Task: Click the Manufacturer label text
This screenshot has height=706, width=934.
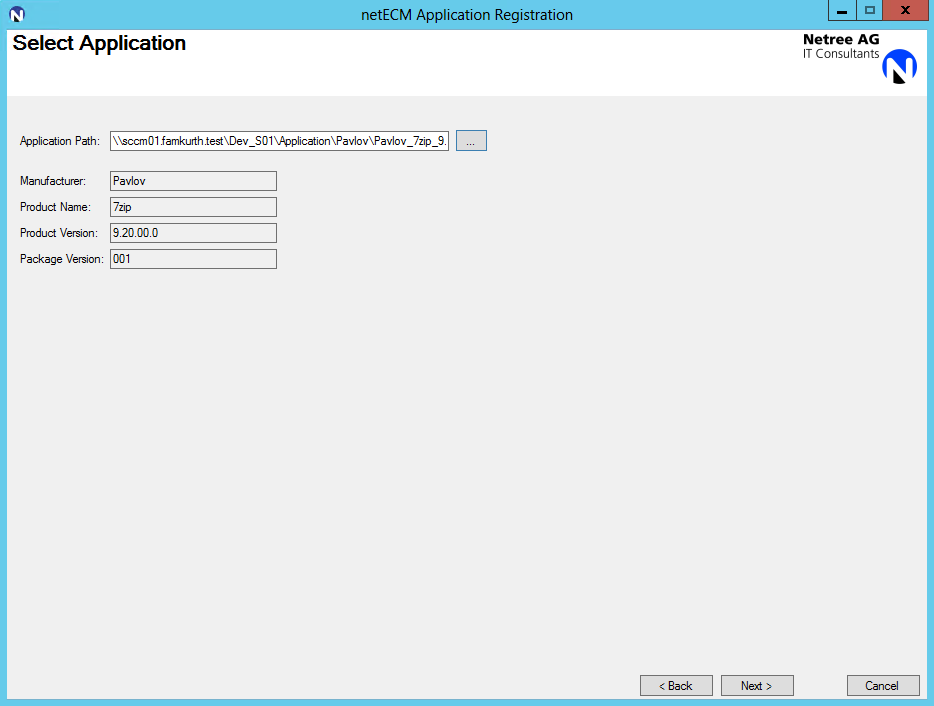Action: [x=53, y=181]
